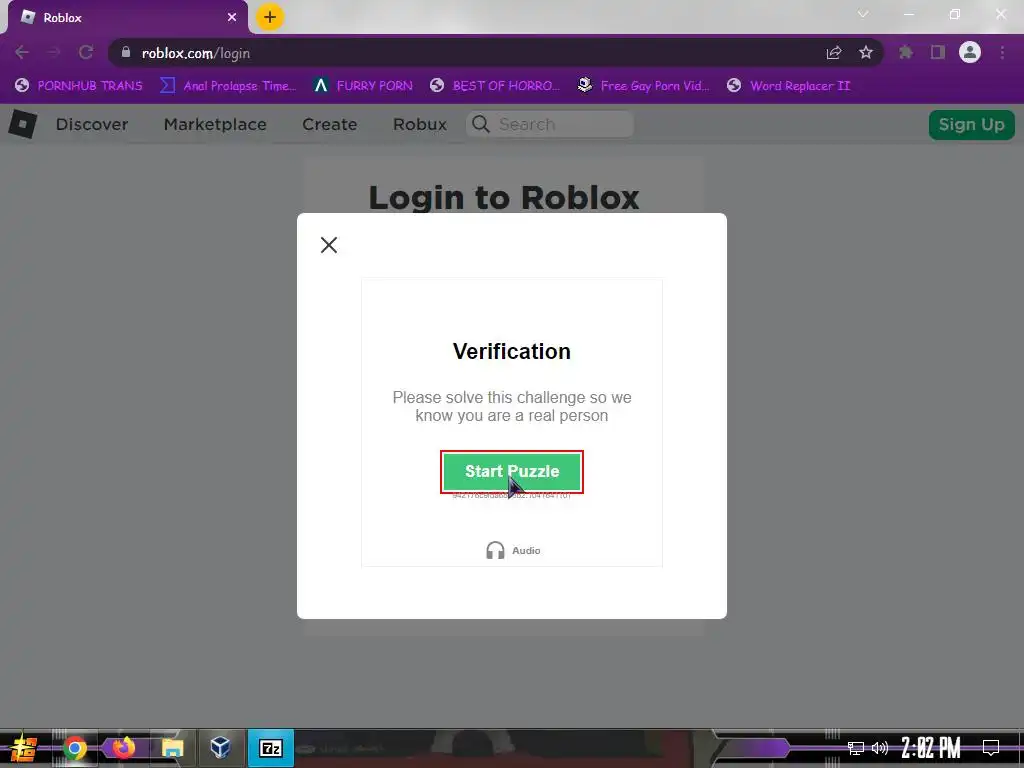Switch to the Audio challenge option
Screen dimensions: 1024x768
pyautogui.click(x=513, y=551)
